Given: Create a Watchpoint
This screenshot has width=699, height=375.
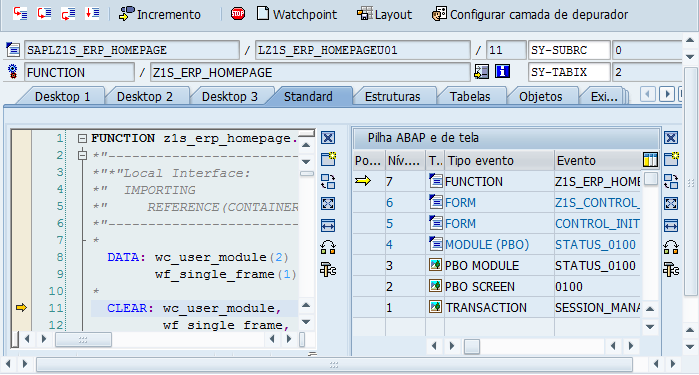Looking at the screenshot, I should coord(297,14).
